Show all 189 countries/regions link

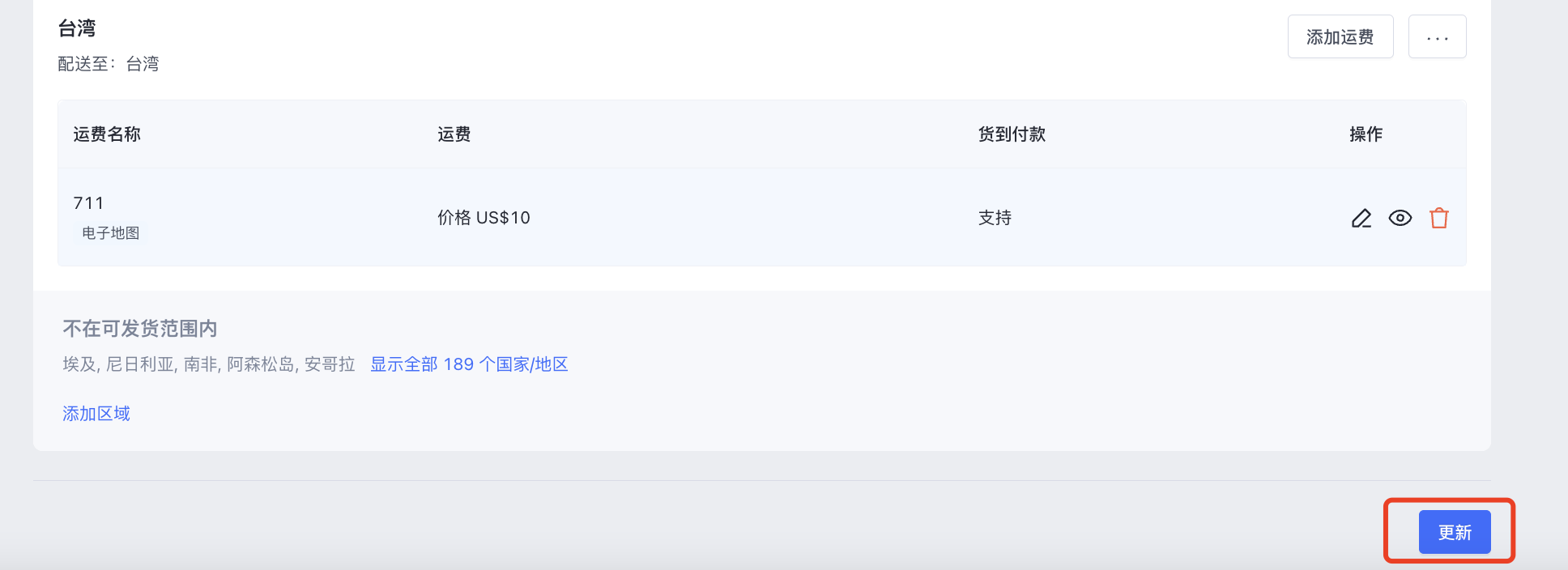click(469, 364)
